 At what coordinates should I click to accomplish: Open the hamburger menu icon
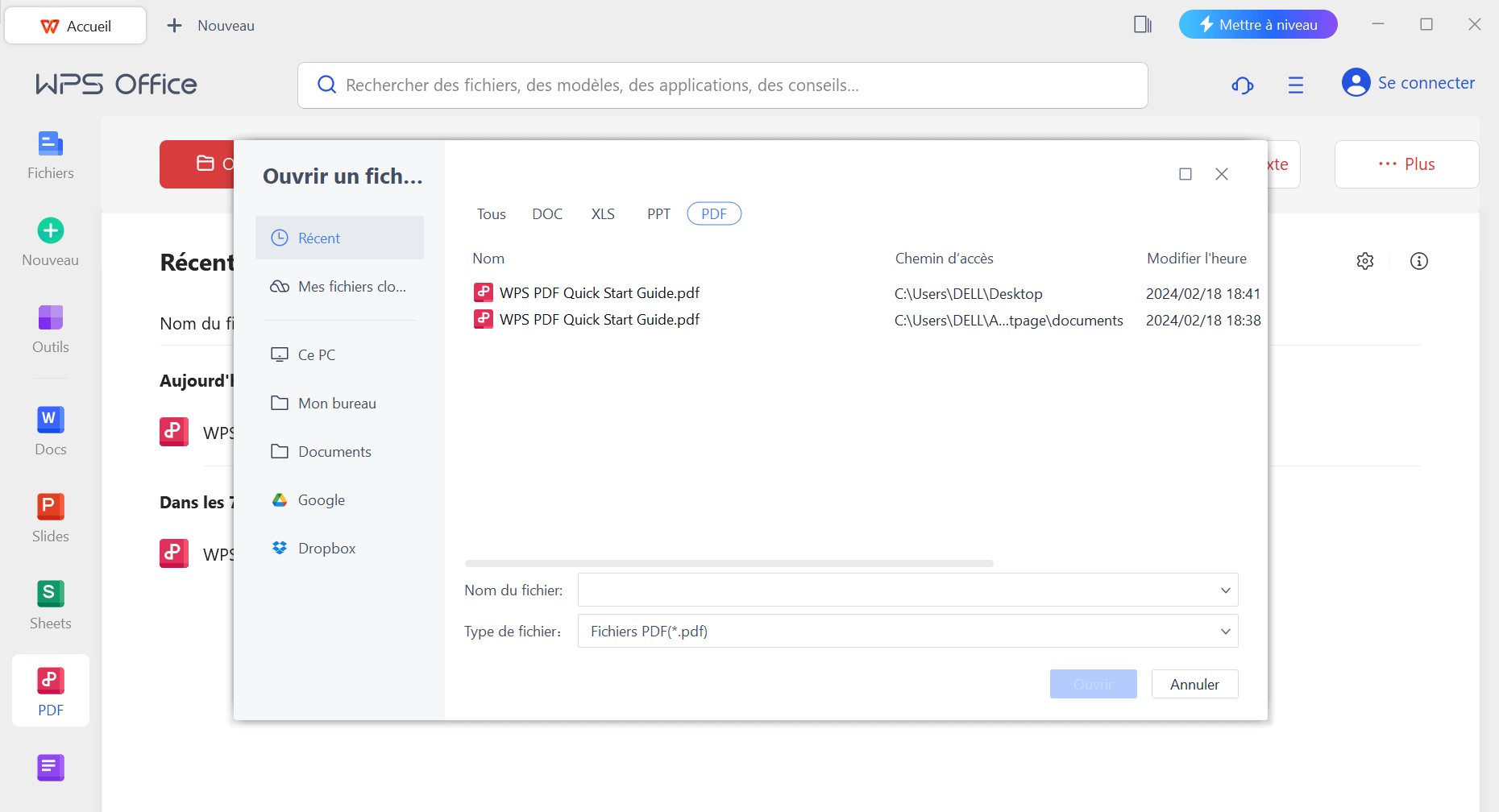(x=1296, y=85)
